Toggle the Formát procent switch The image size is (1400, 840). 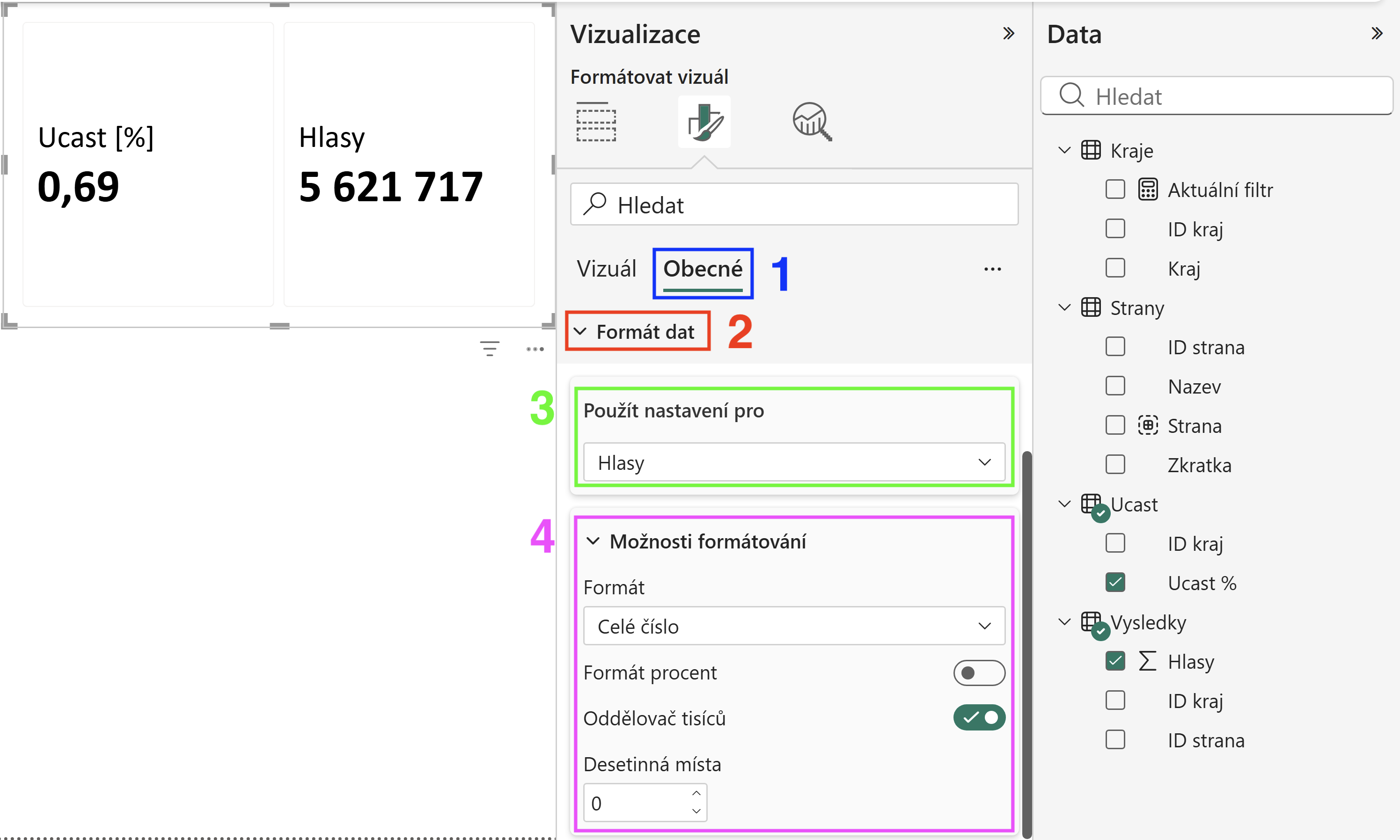(x=979, y=672)
